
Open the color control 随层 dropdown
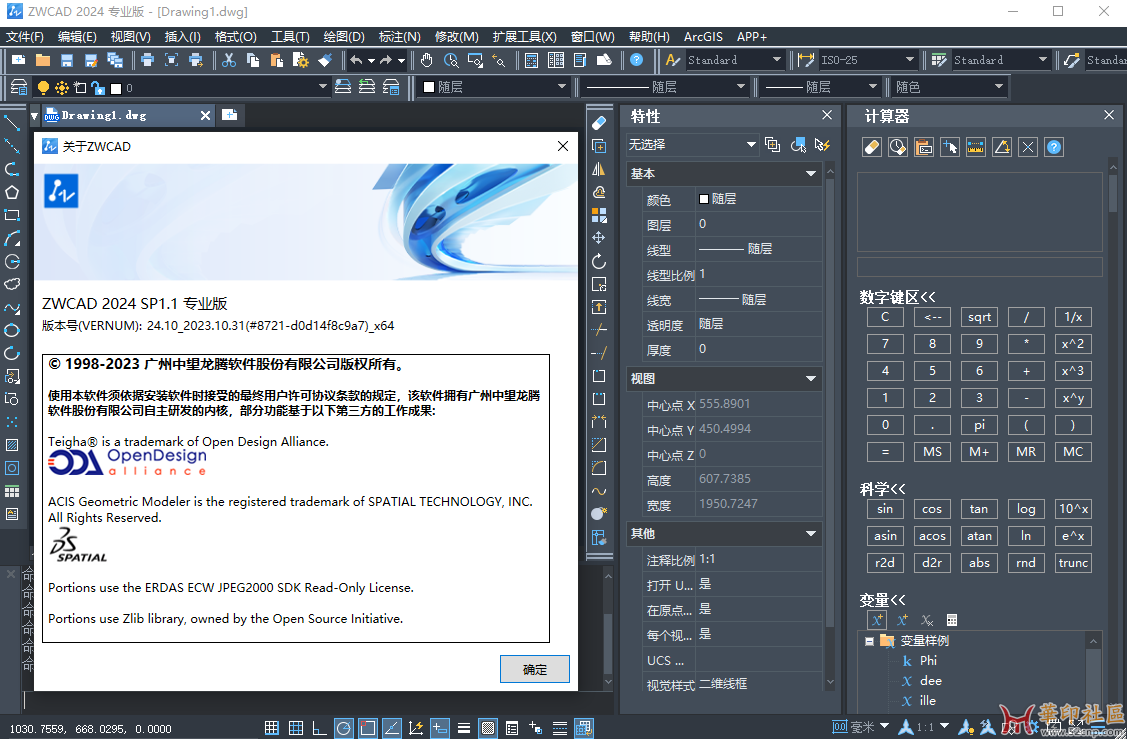pyautogui.click(x=494, y=87)
